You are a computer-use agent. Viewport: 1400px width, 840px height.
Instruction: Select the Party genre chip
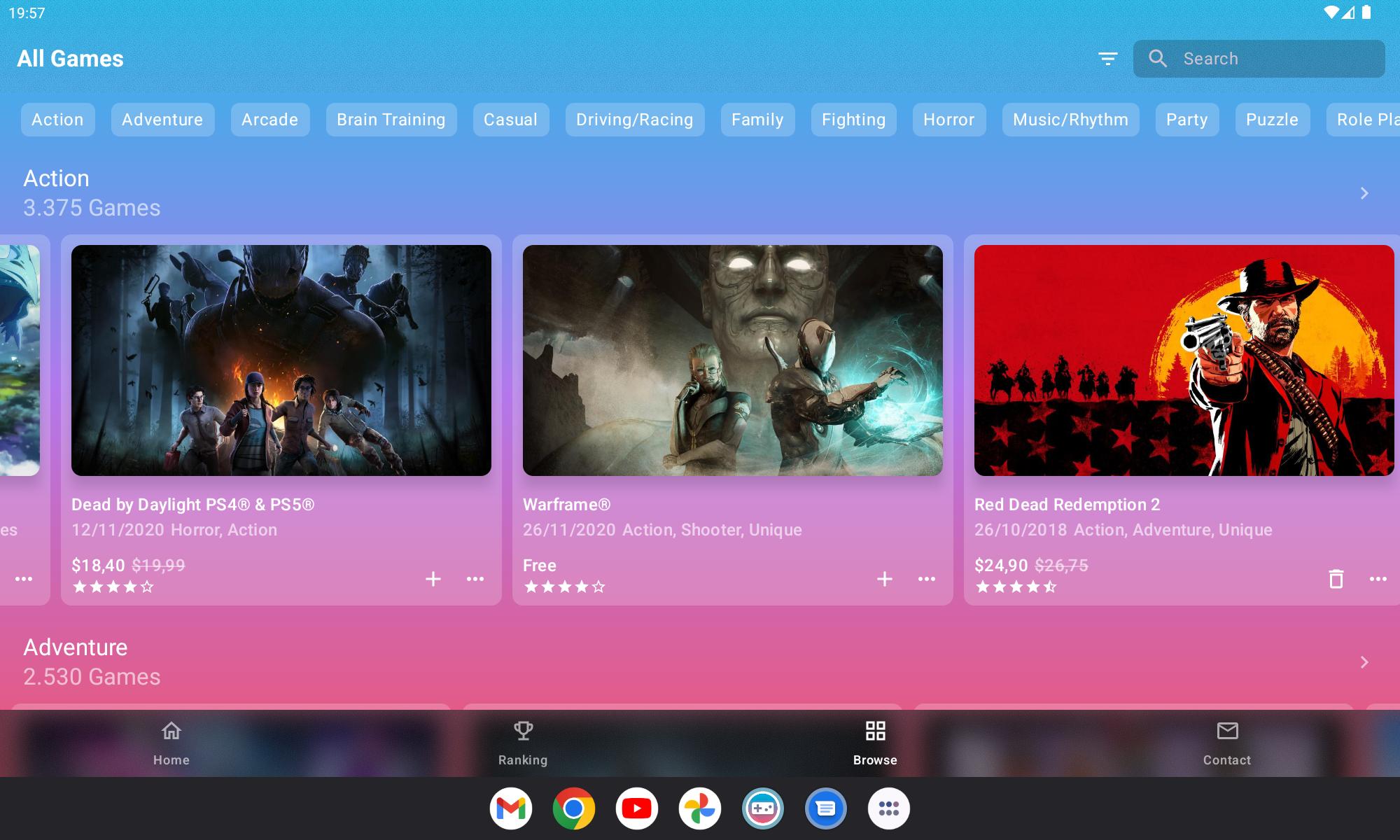[x=1187, y=120]
